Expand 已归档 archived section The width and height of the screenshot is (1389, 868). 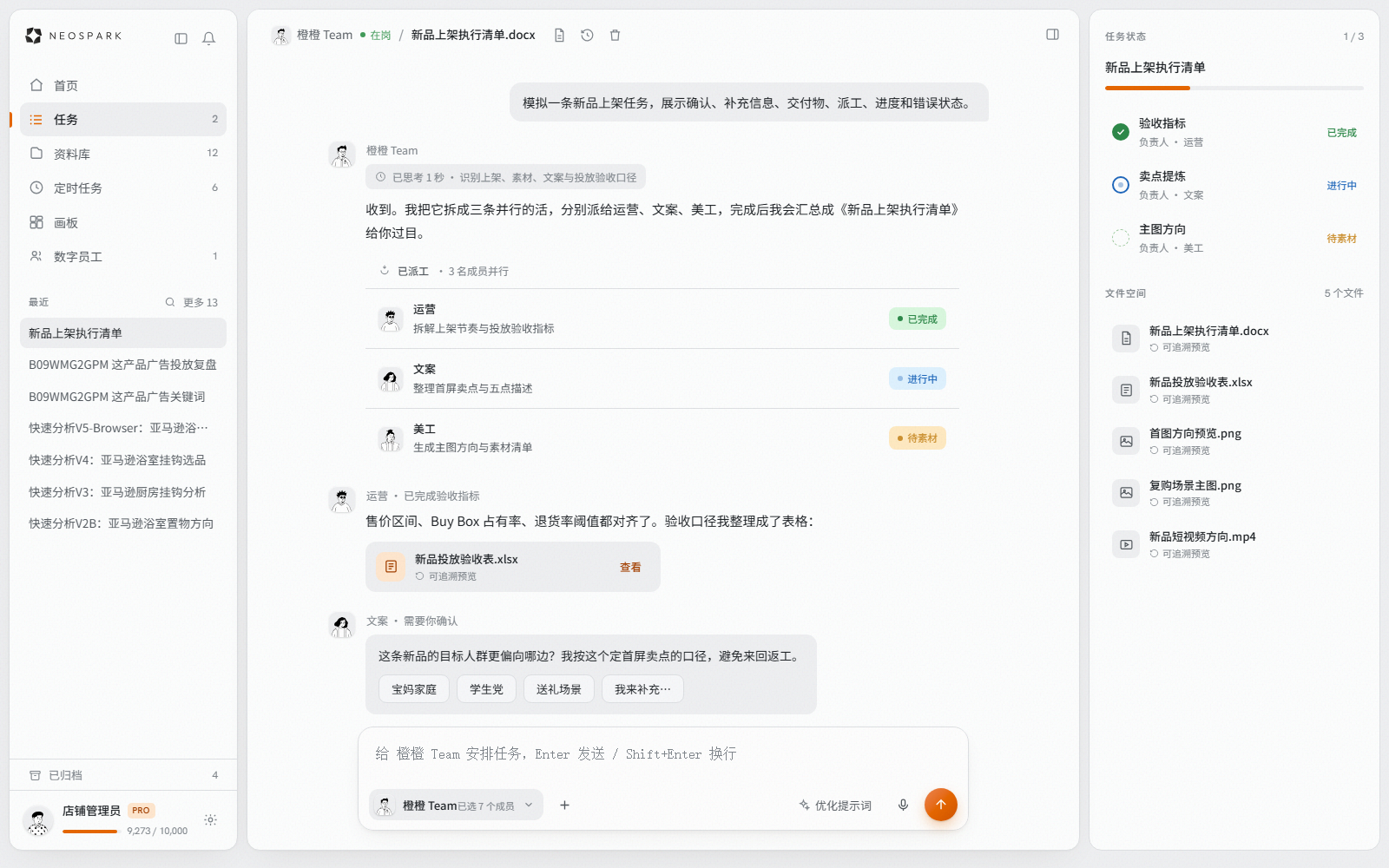point(123,775)
